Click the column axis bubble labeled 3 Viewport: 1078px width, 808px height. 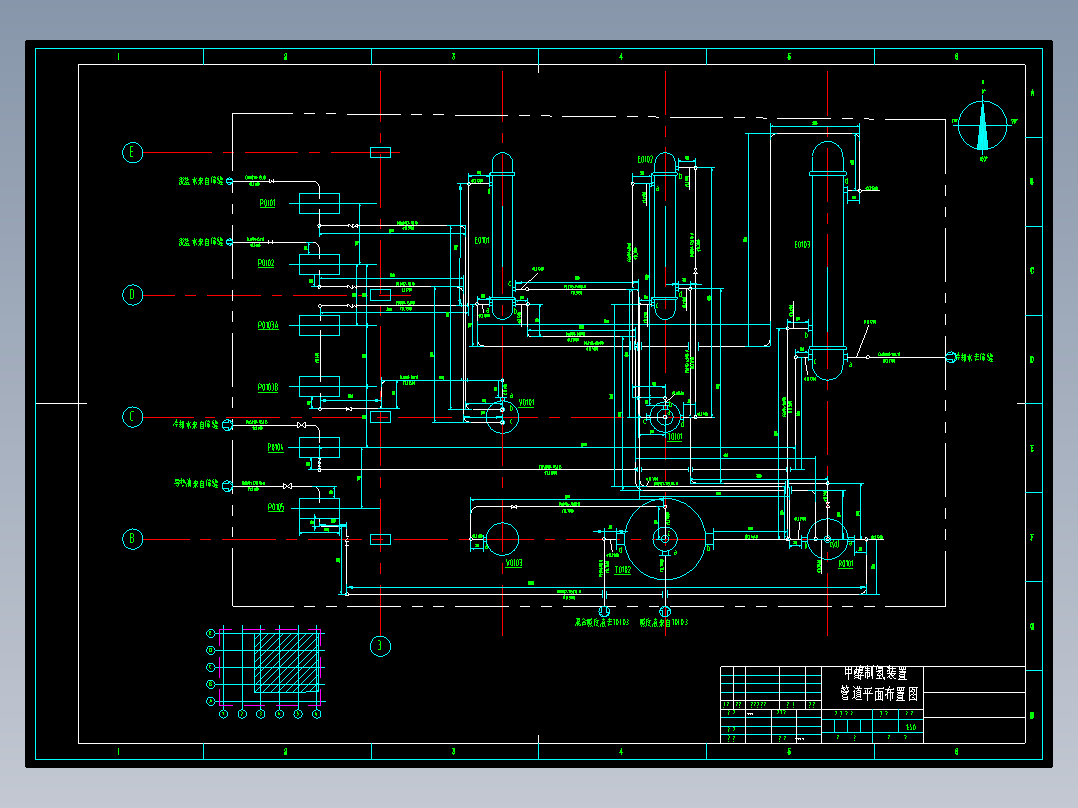pyautogui.click(x=380, y=646)
